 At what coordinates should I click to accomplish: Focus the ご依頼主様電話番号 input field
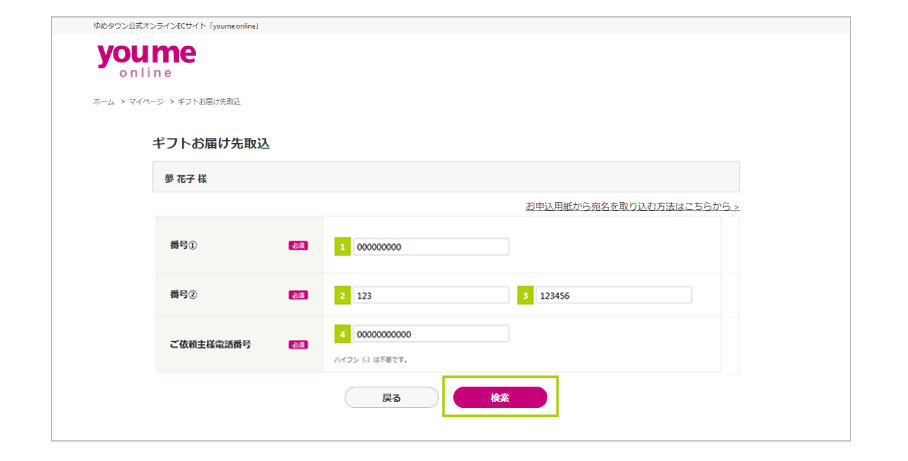click(x=431, y=334)
